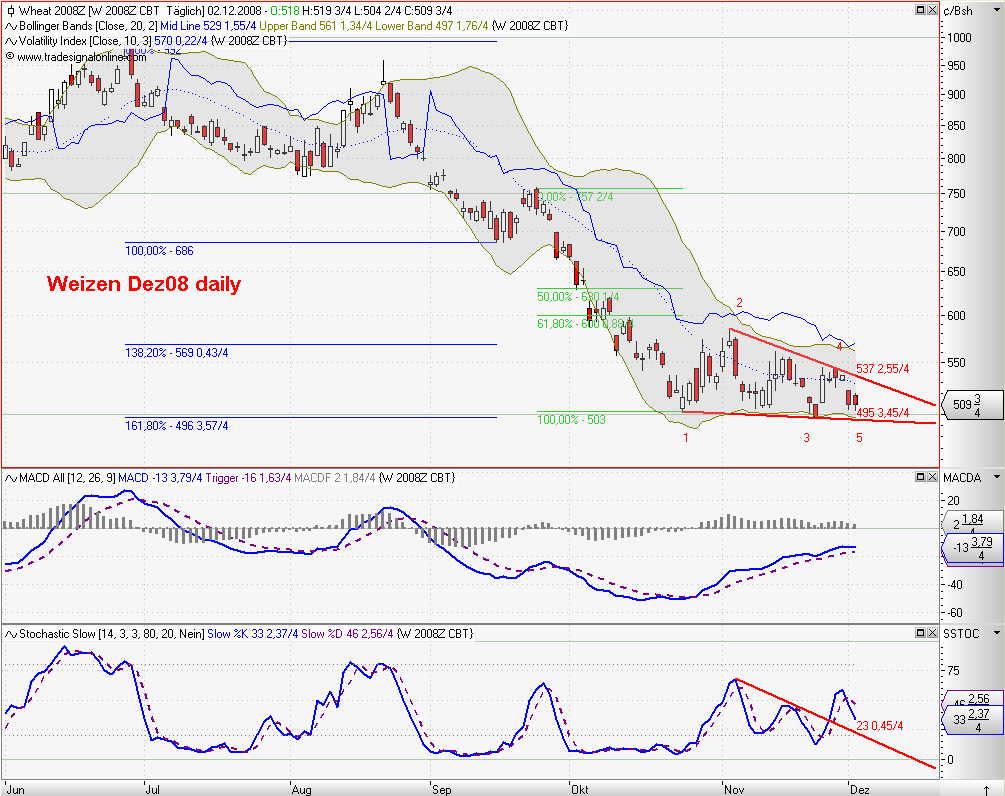
Task: Click the red wave label 1
Action: click(686, 438)
